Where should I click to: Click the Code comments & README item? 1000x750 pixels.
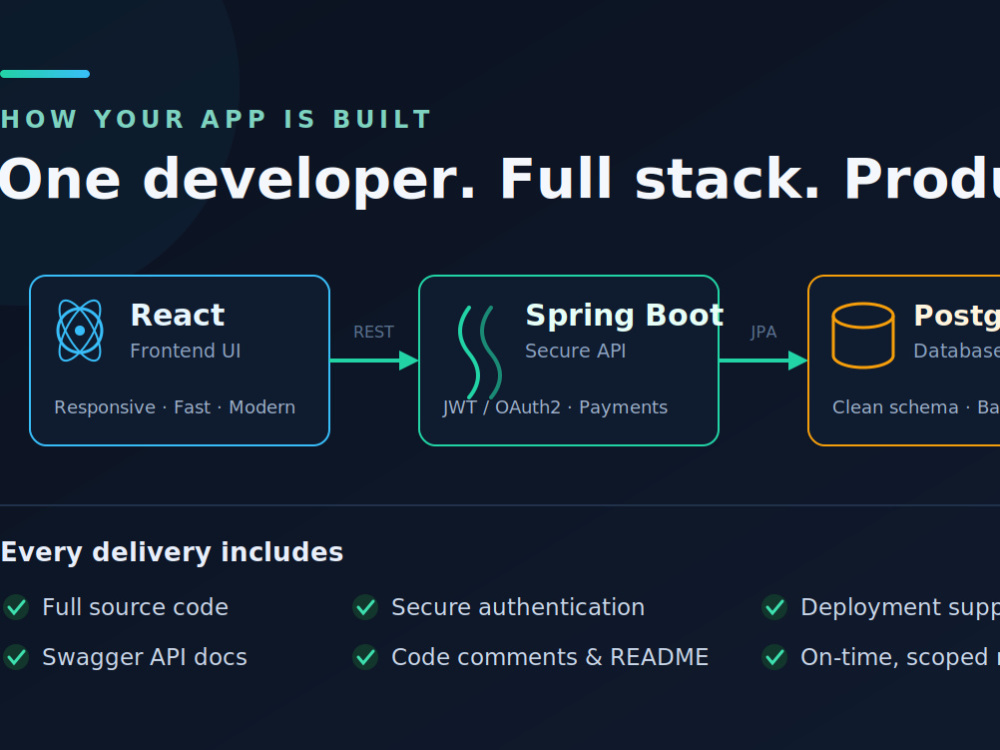pyautogui.click(x=550, y=657)
